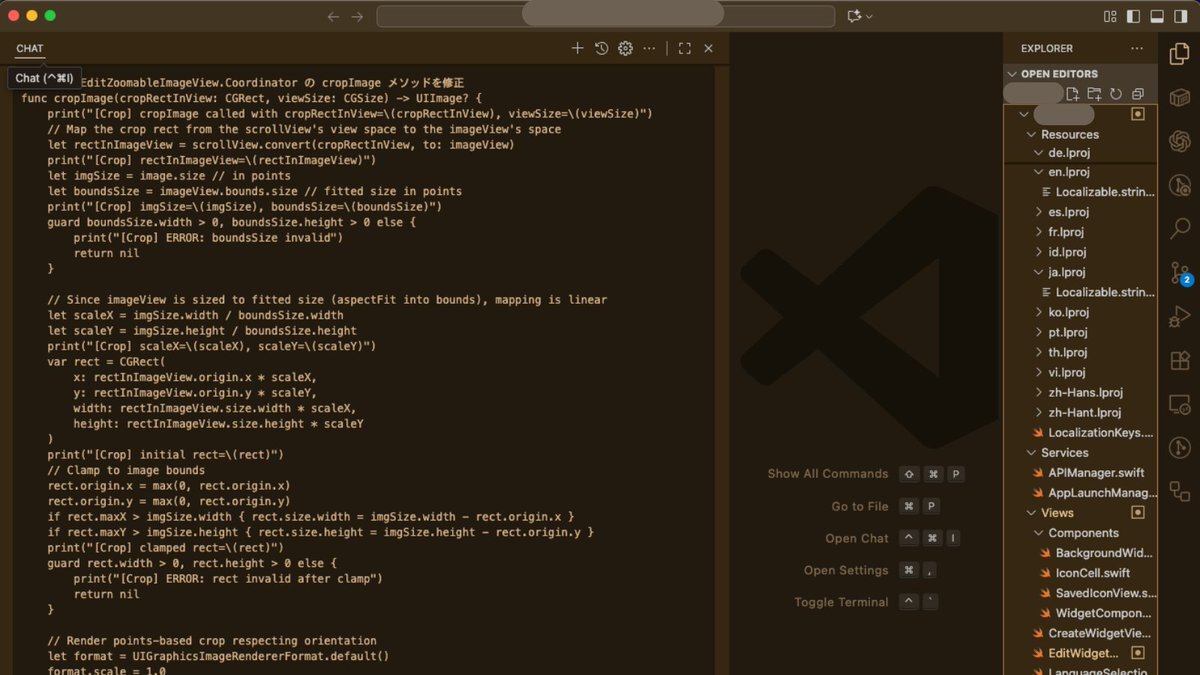Open the Search view in activity bar
The image size is (1200, 675).
1179,229
